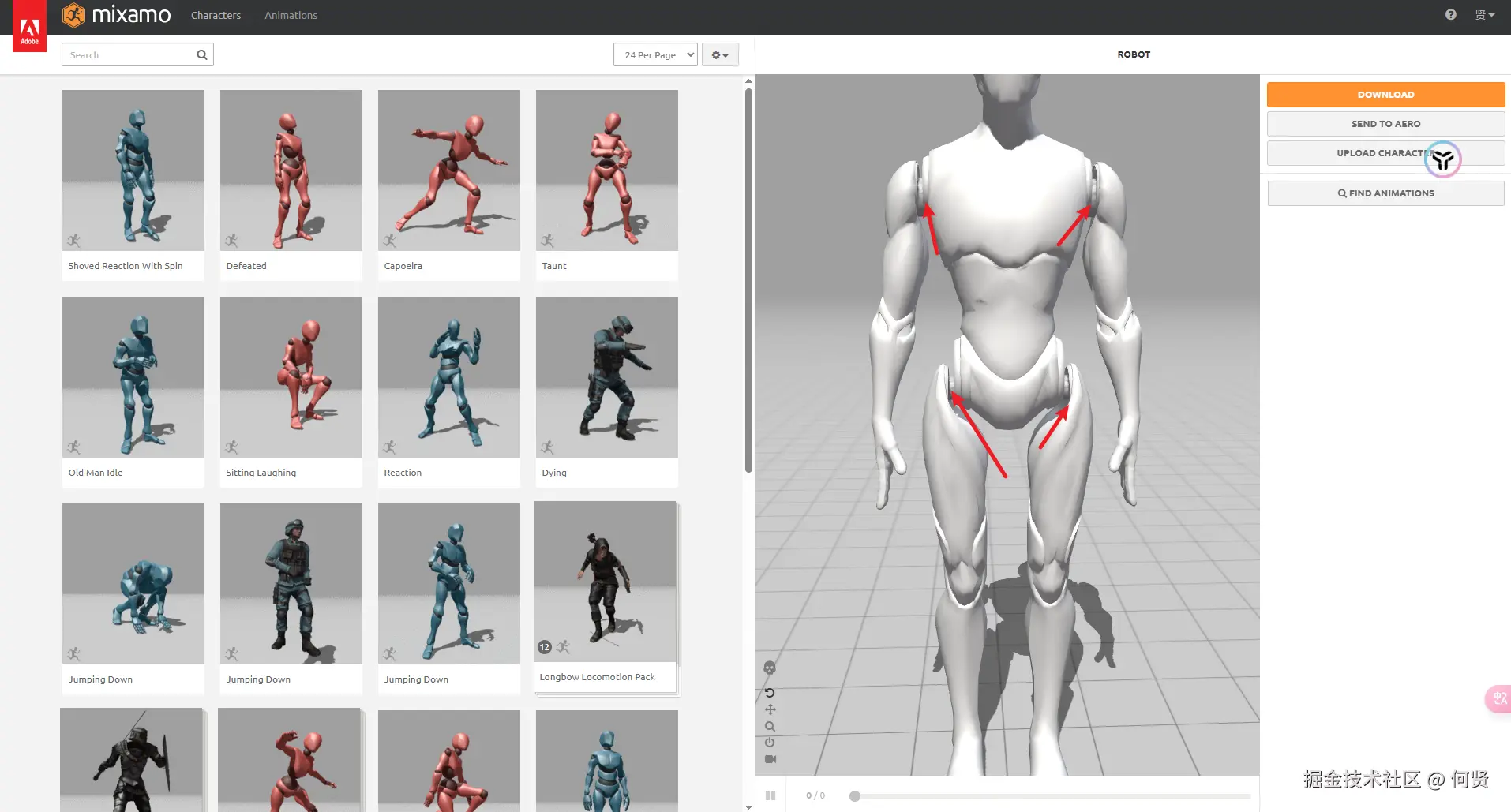Click the Adobe logo icon
This screenshot has width=1511, height=812.
[29, 26]
